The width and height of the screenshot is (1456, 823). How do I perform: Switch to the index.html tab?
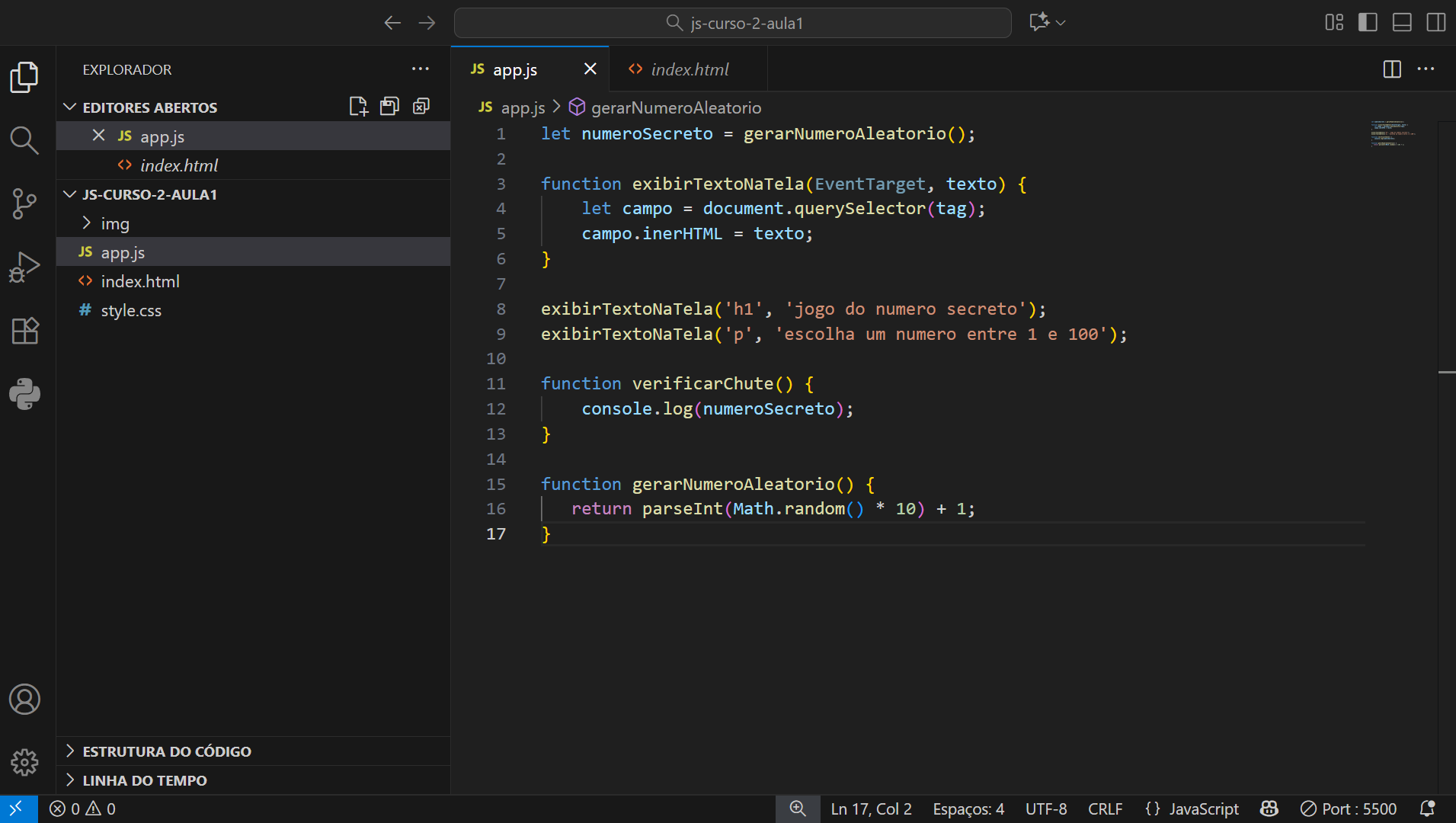(689, 69)
